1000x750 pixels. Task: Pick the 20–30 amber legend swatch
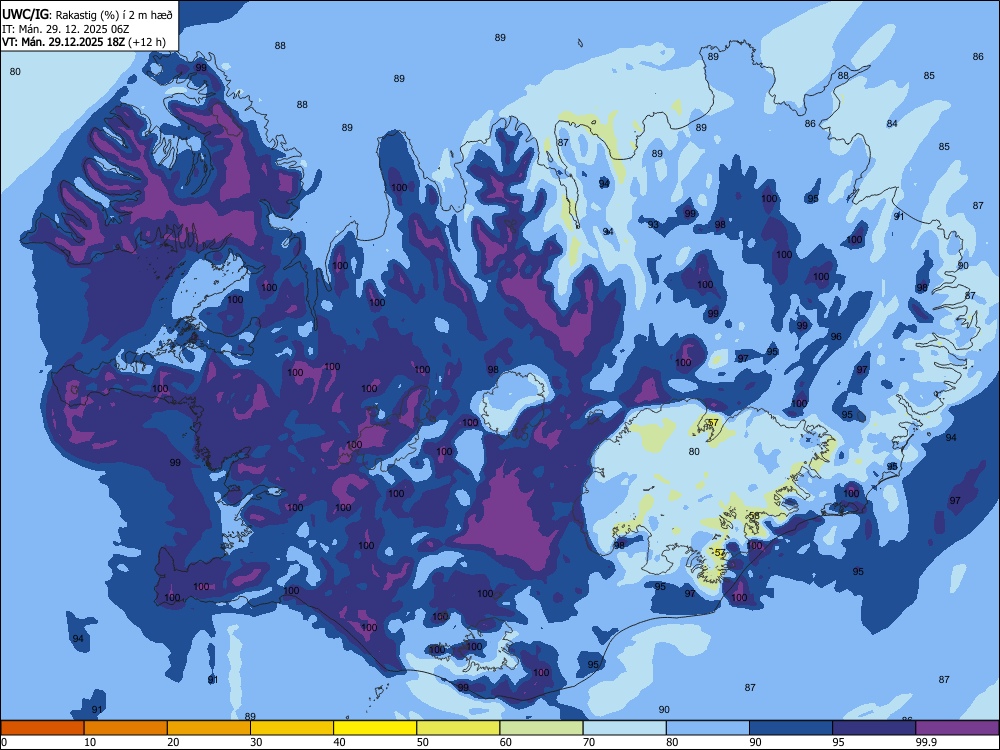pyautogui.click(x=209, y=728)
